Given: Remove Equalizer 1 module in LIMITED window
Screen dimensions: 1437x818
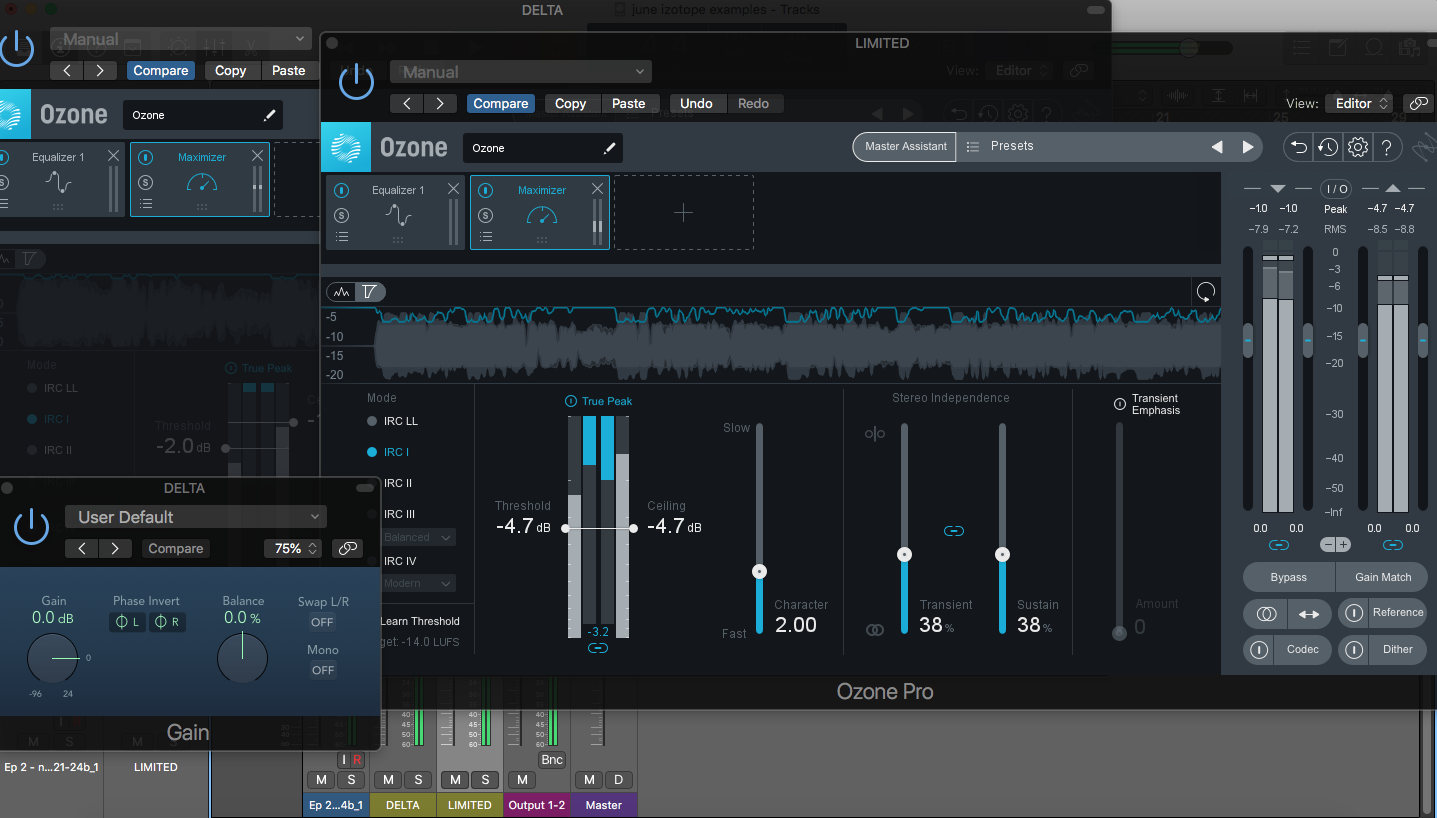Looking at the screenshot, I should tap(454, 189).
